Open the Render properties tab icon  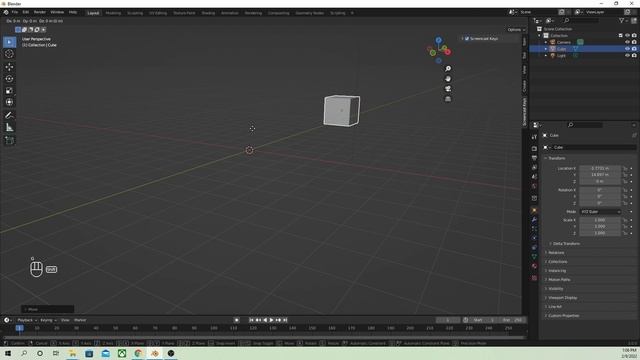coord(534,149)
